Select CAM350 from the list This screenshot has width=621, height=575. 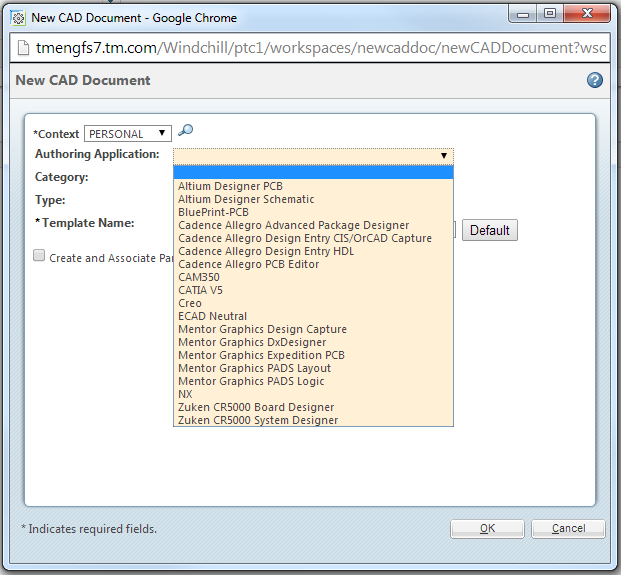pos(313,277)
